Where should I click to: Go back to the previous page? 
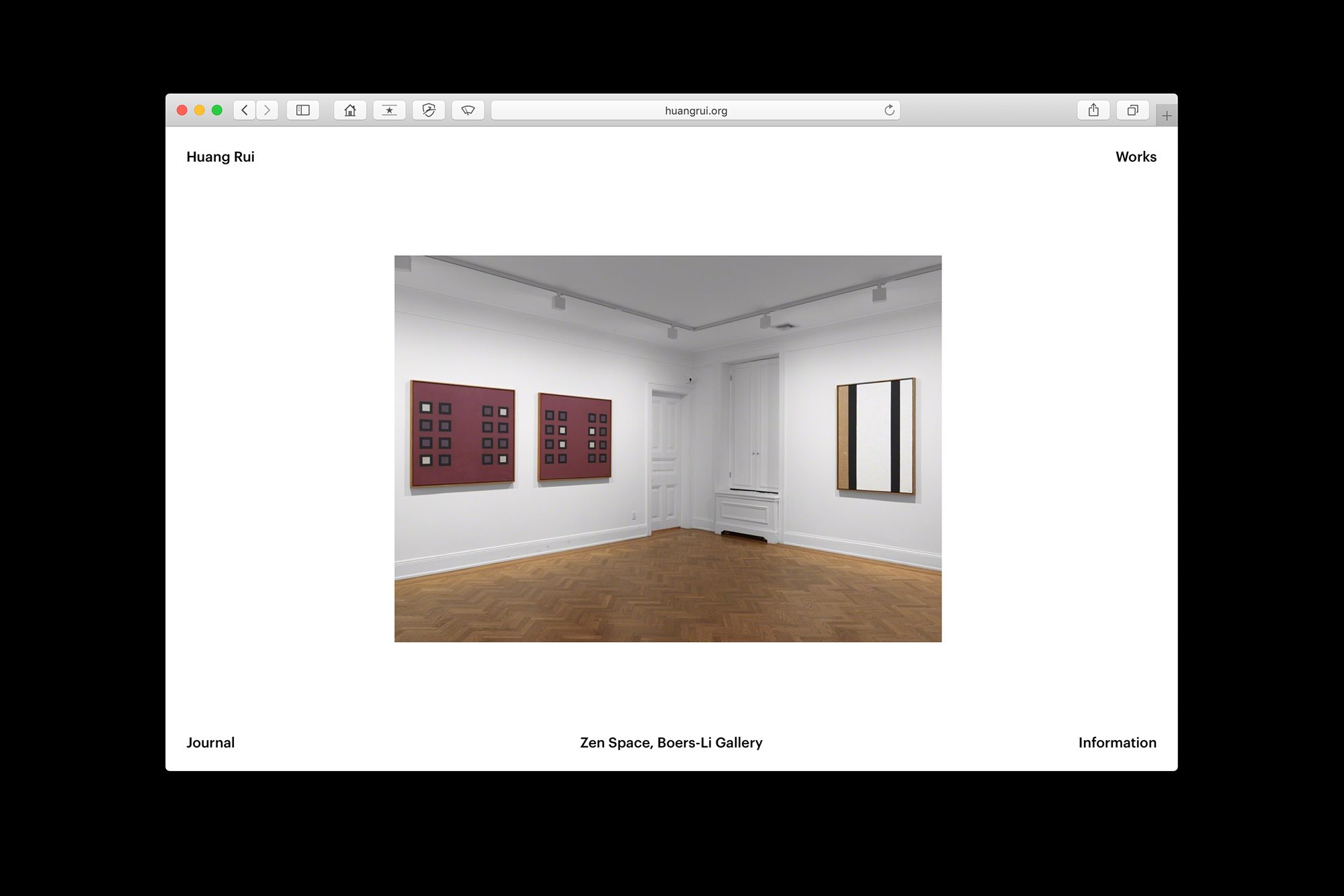click(245, 110)
